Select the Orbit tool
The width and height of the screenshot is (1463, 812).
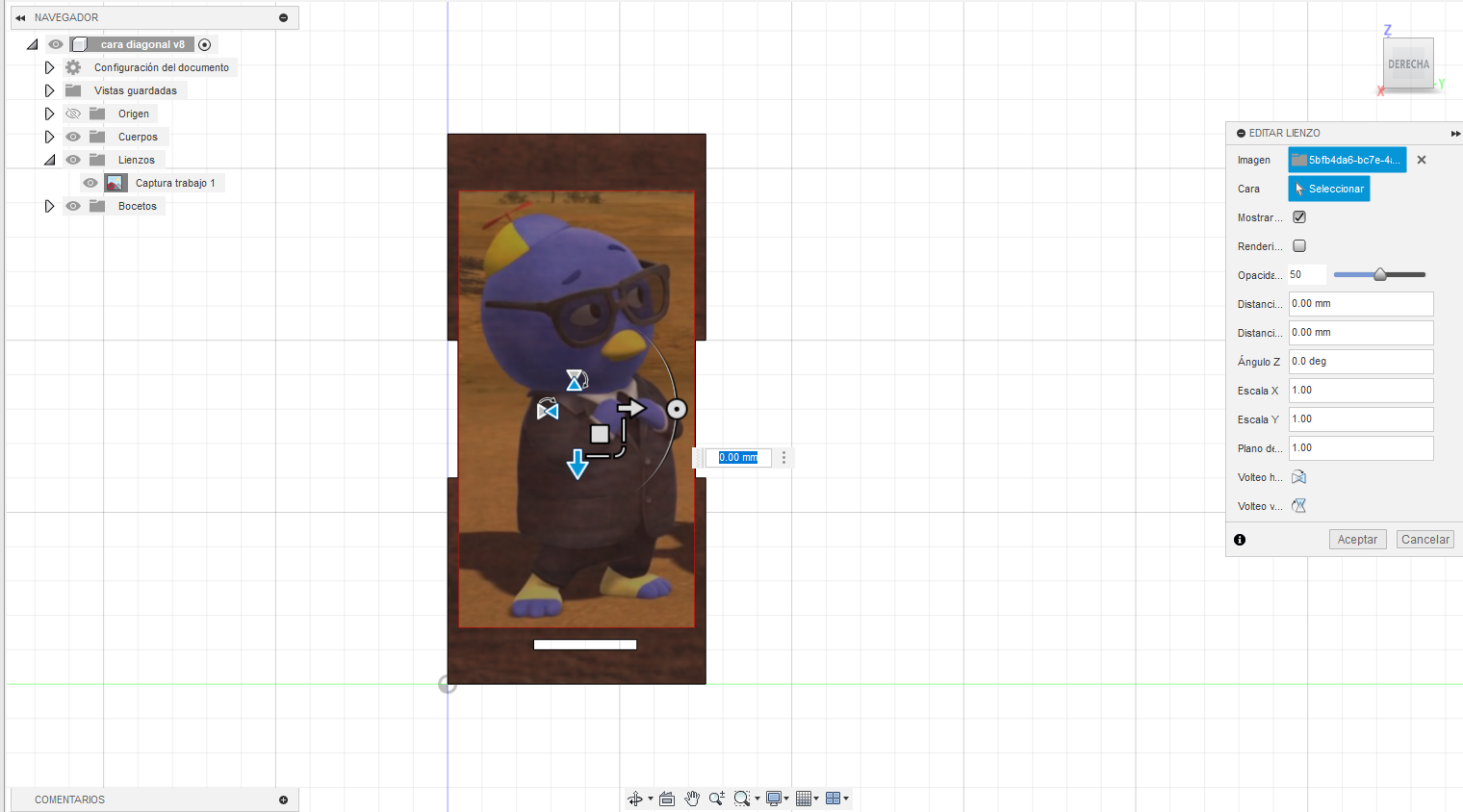[636, 799]
